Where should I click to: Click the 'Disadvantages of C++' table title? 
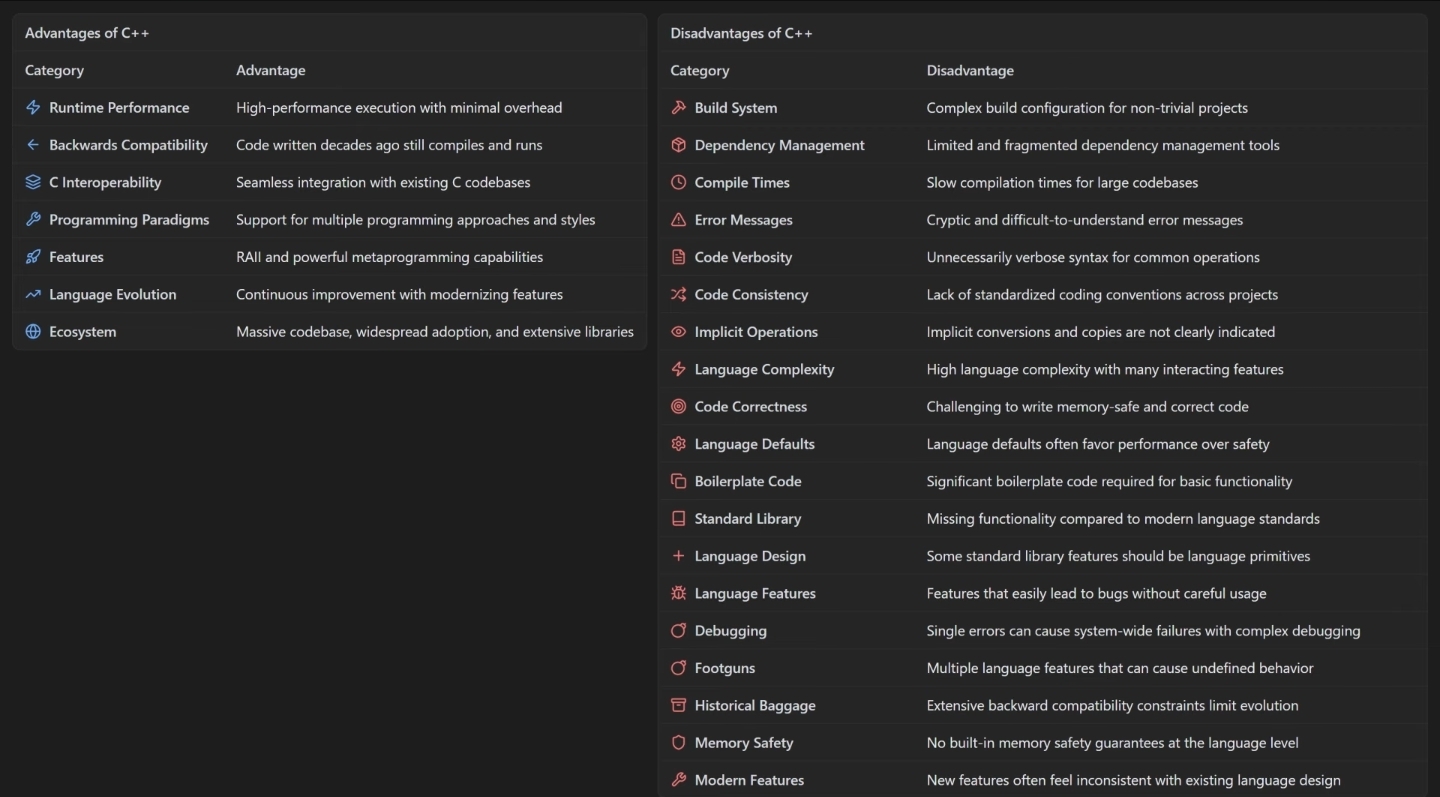click(741, 33)
